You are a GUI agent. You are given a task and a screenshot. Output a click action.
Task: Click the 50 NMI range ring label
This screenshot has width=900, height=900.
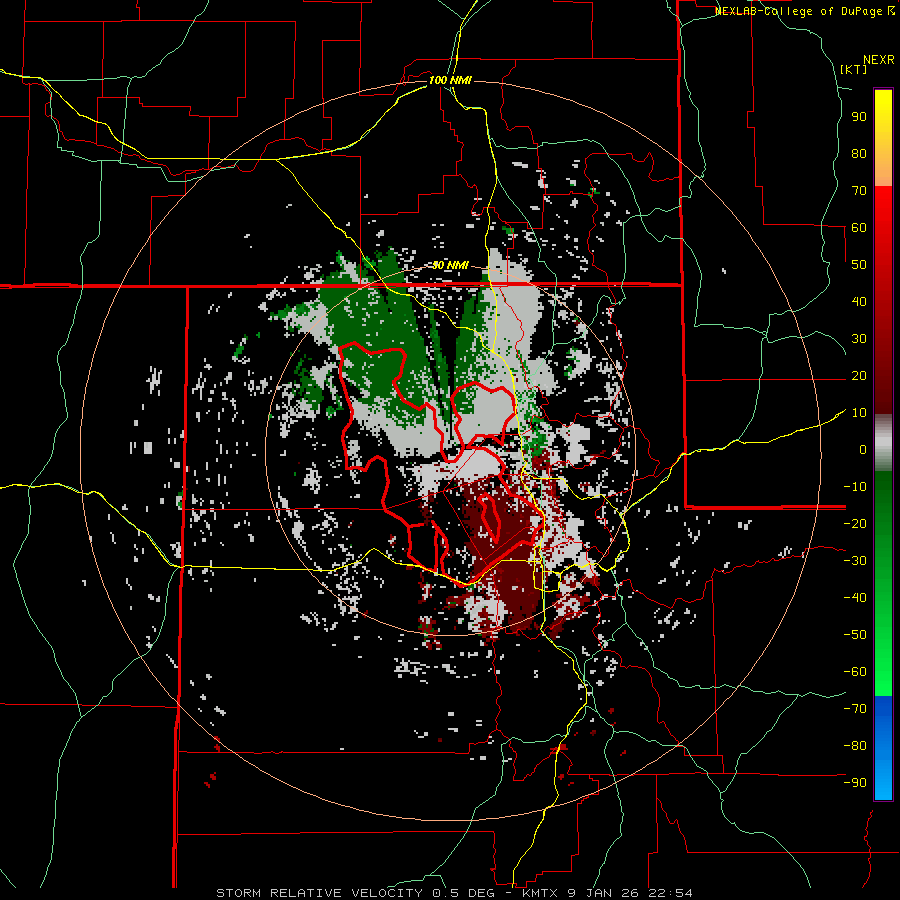point(450,265)
